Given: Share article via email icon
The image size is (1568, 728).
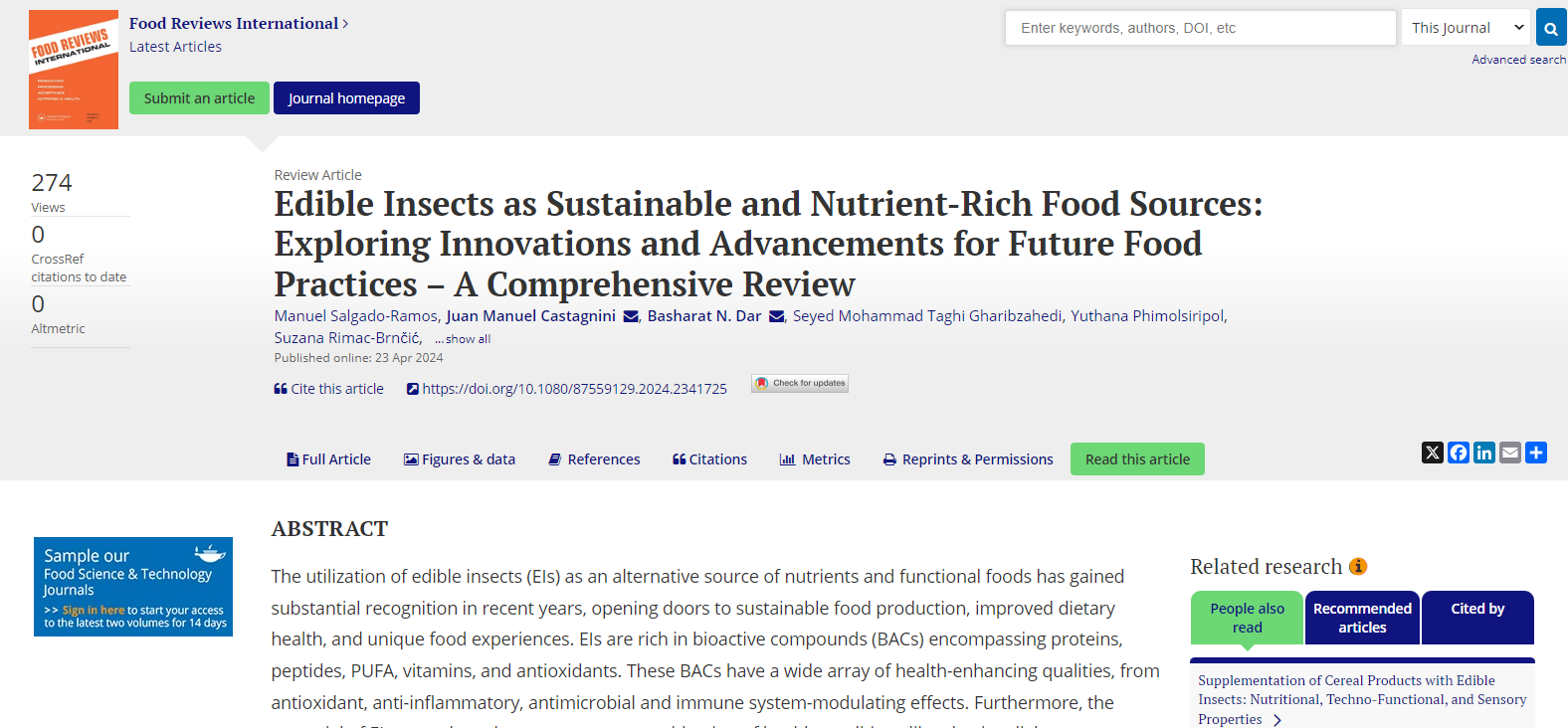Looking at the screenshot, I should [x=1510, y=453].
